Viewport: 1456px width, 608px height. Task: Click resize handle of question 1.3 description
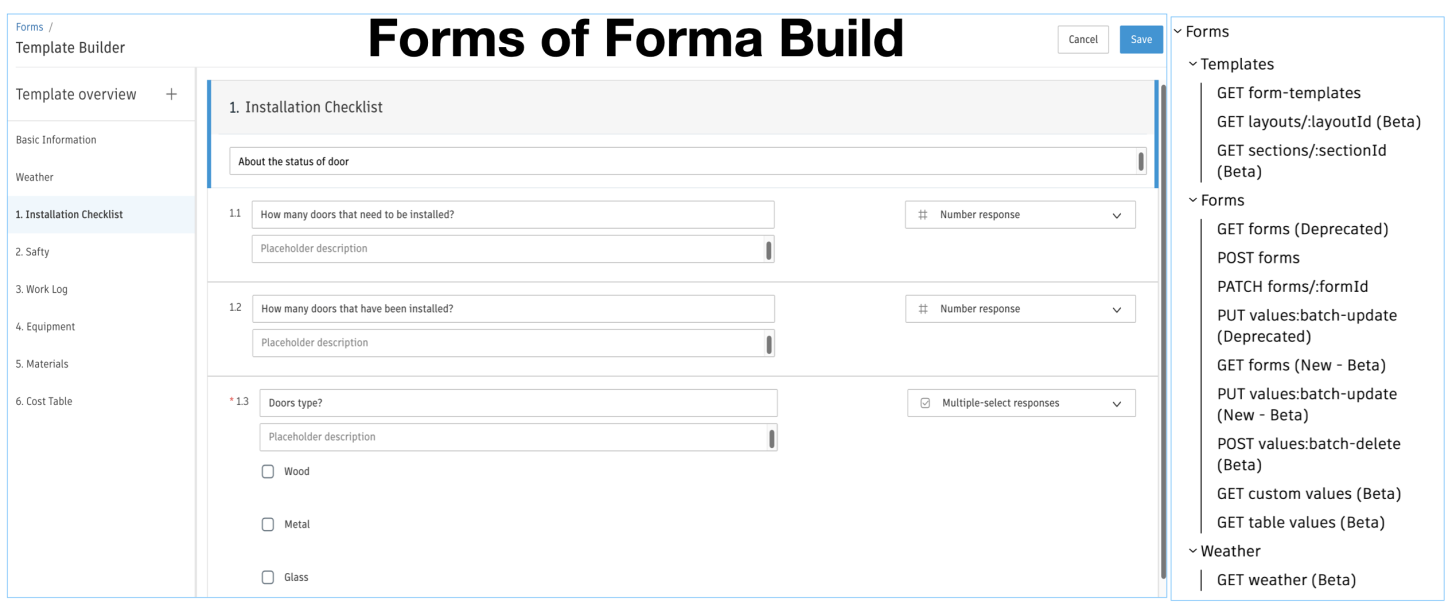[x=771, y=438]
